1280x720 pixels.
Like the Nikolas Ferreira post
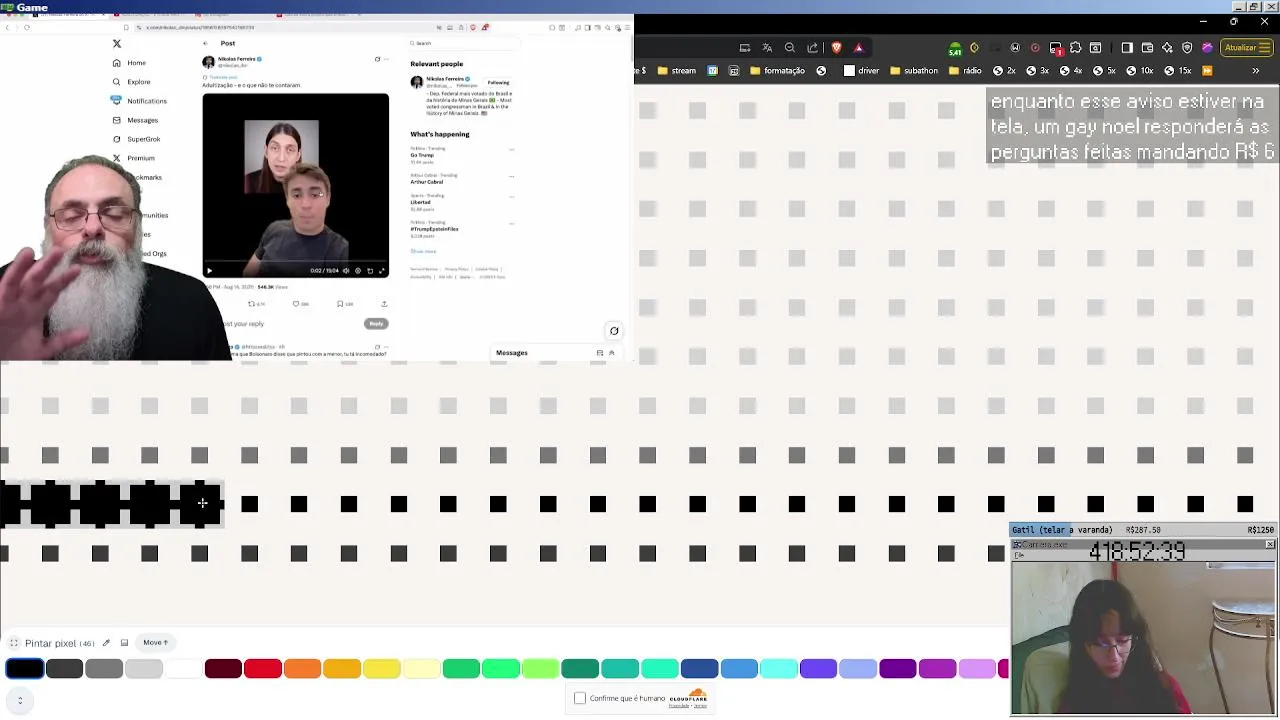click(x=300, y=304)
